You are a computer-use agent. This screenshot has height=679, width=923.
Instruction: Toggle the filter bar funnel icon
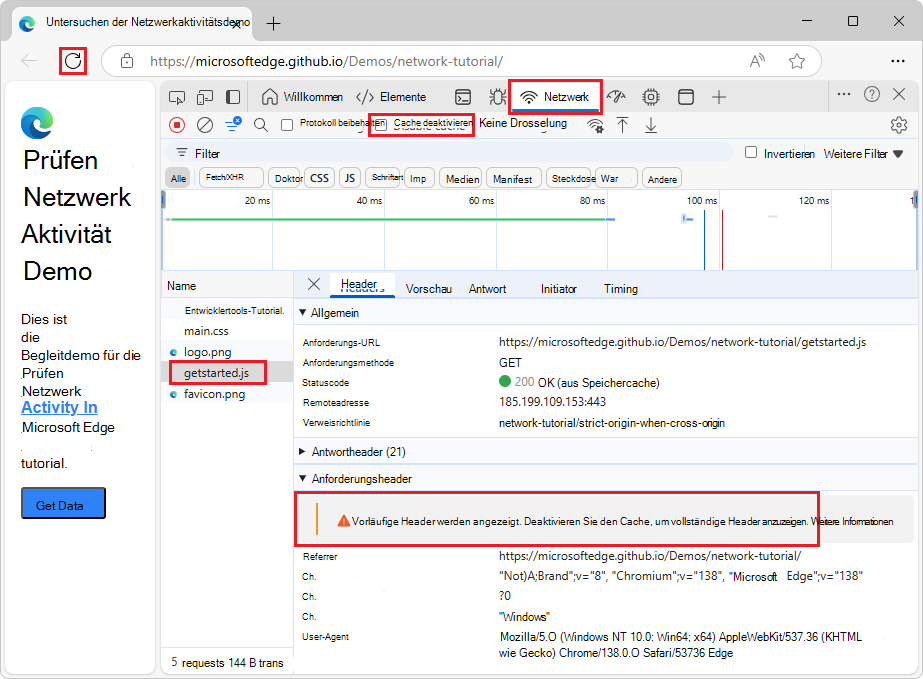tap(233, 124)
